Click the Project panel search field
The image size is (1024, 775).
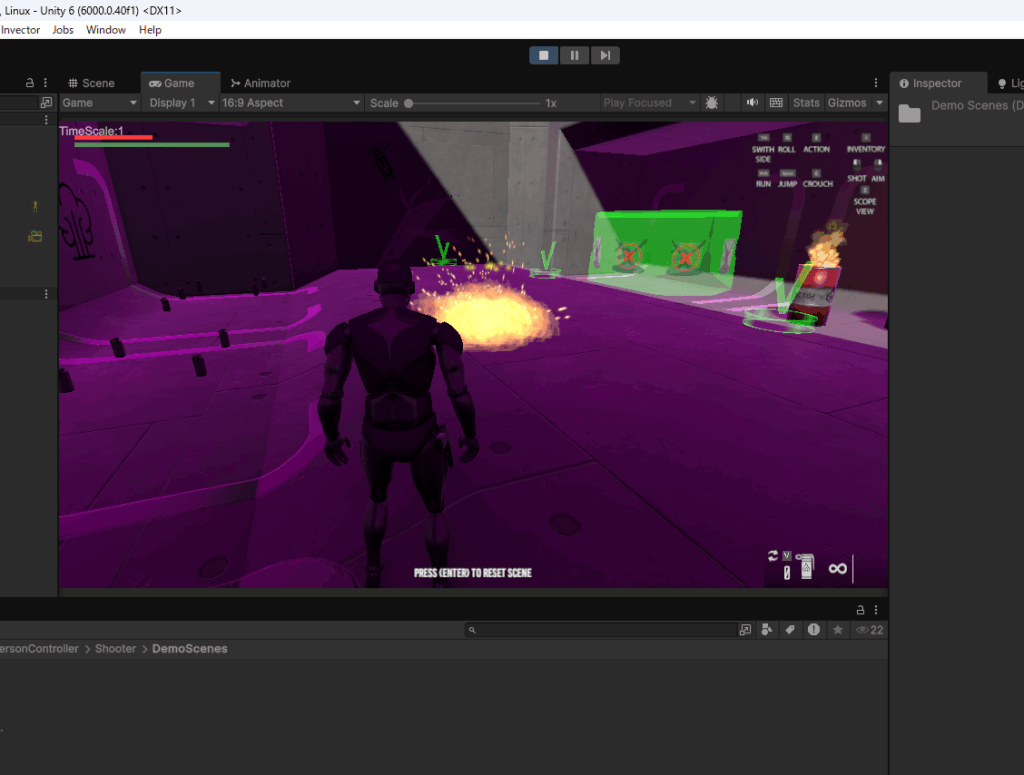coord(600,630)
